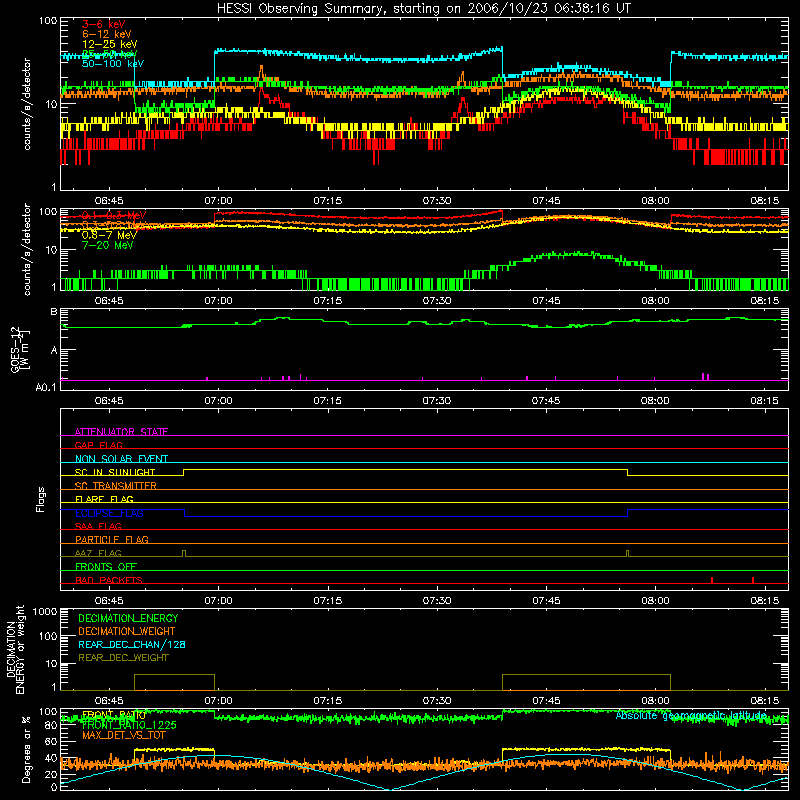Click the Flags vertical axis title
This screenshot has width=800, height=800.
tap(40, 499)
